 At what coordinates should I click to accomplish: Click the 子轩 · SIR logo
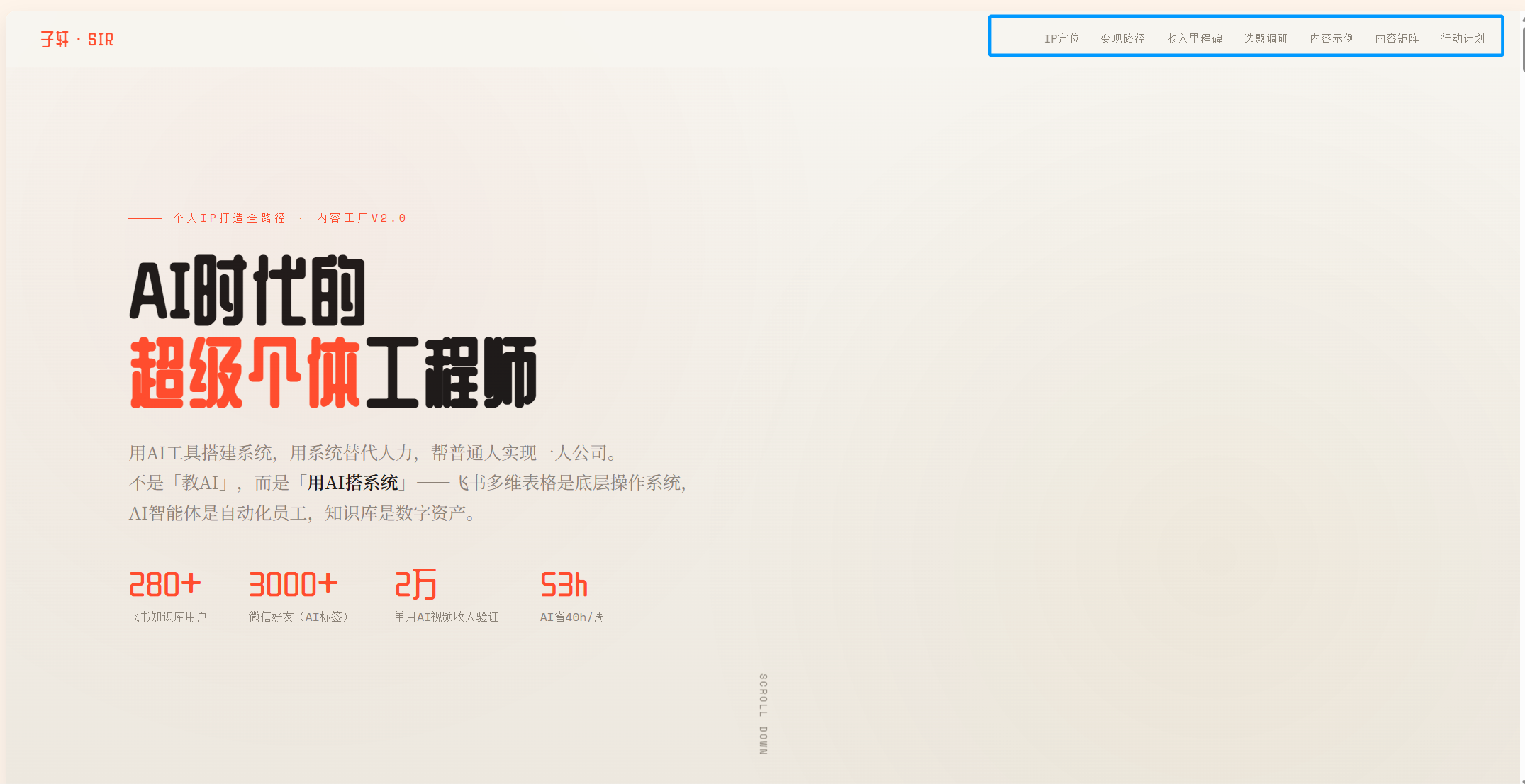(77, 40)
